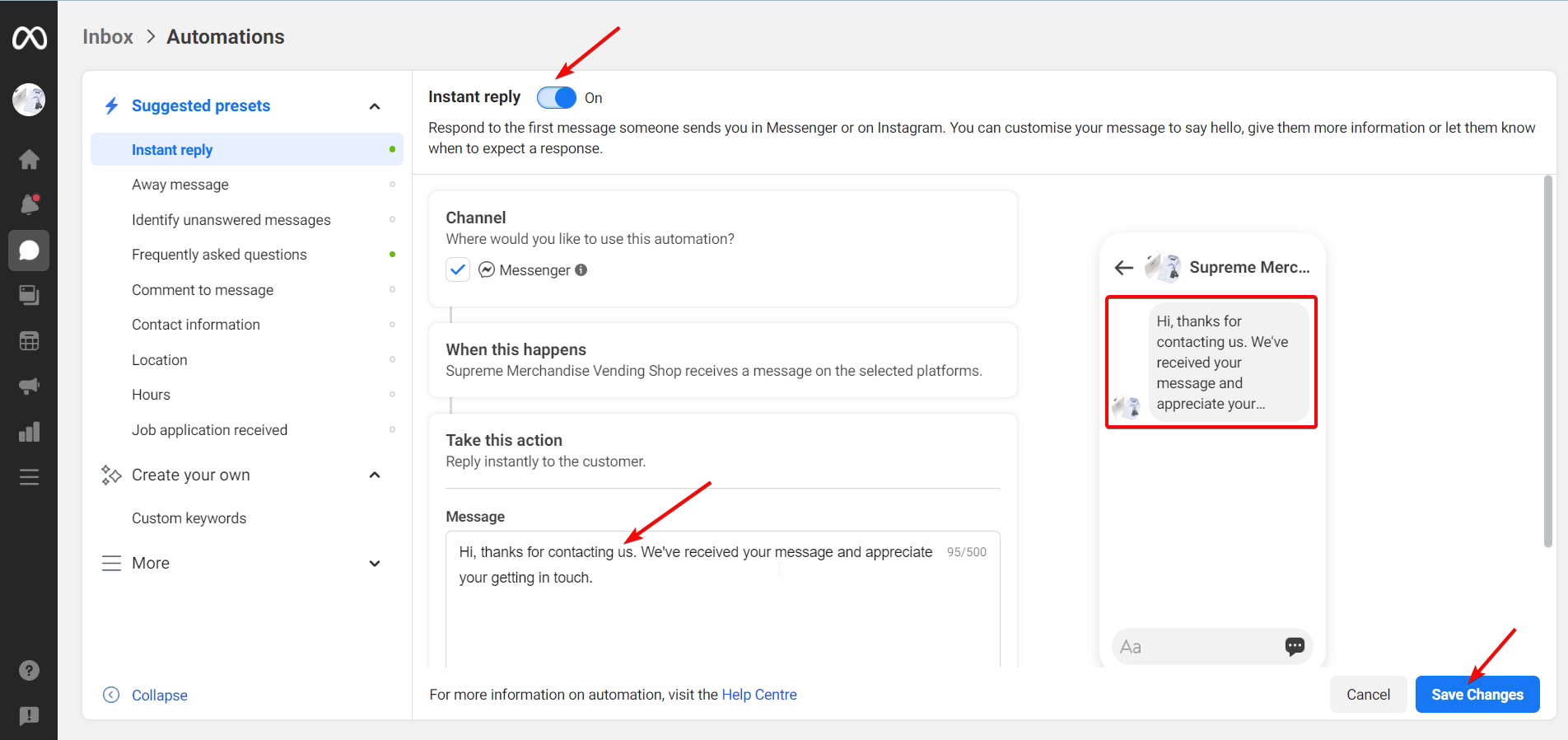Go to Home icon in sidebar
Screen dimensions: 1568x740
click(29, 159)
